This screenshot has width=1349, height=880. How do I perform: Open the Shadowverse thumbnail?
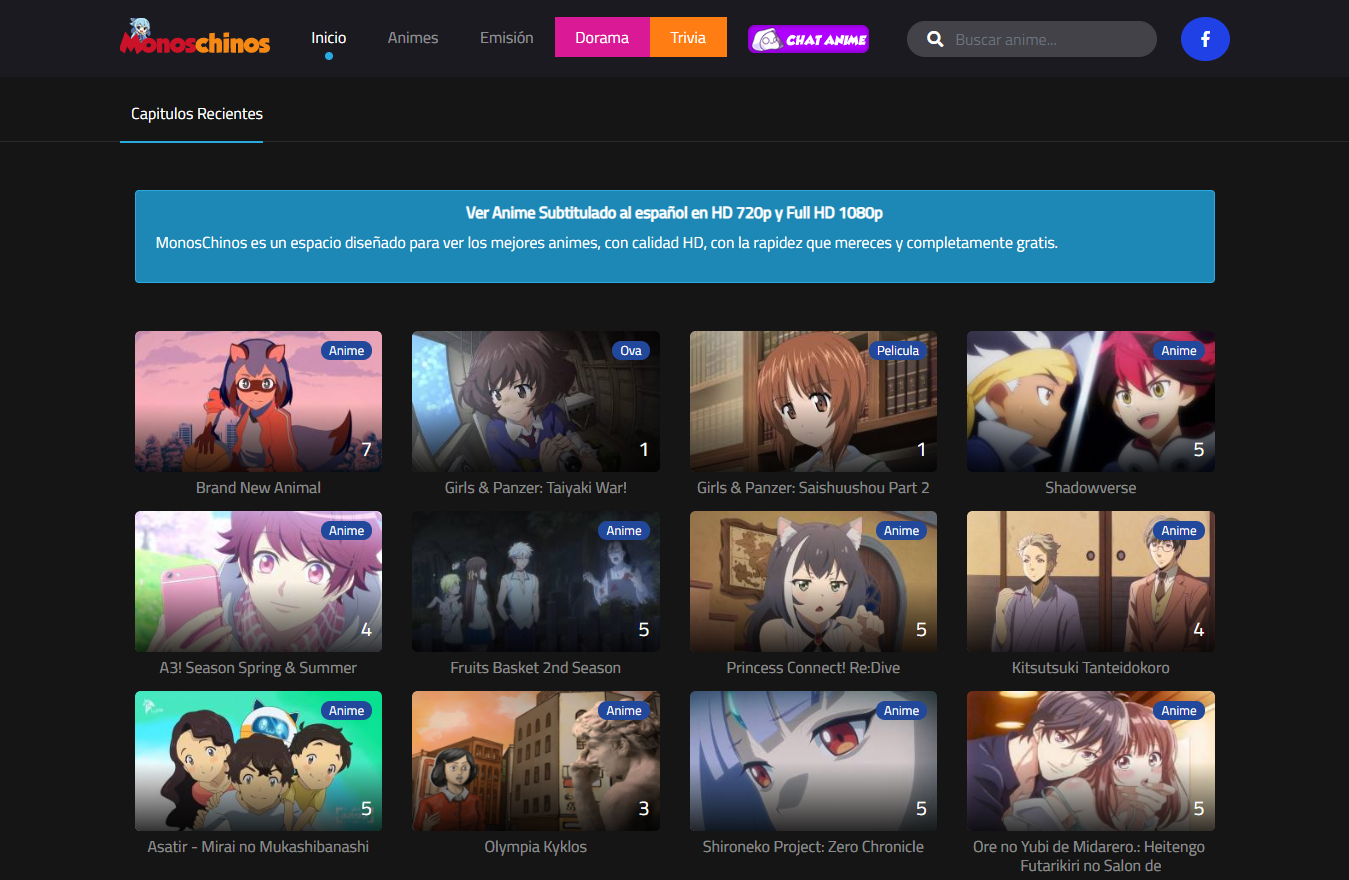pos(1091,401)
